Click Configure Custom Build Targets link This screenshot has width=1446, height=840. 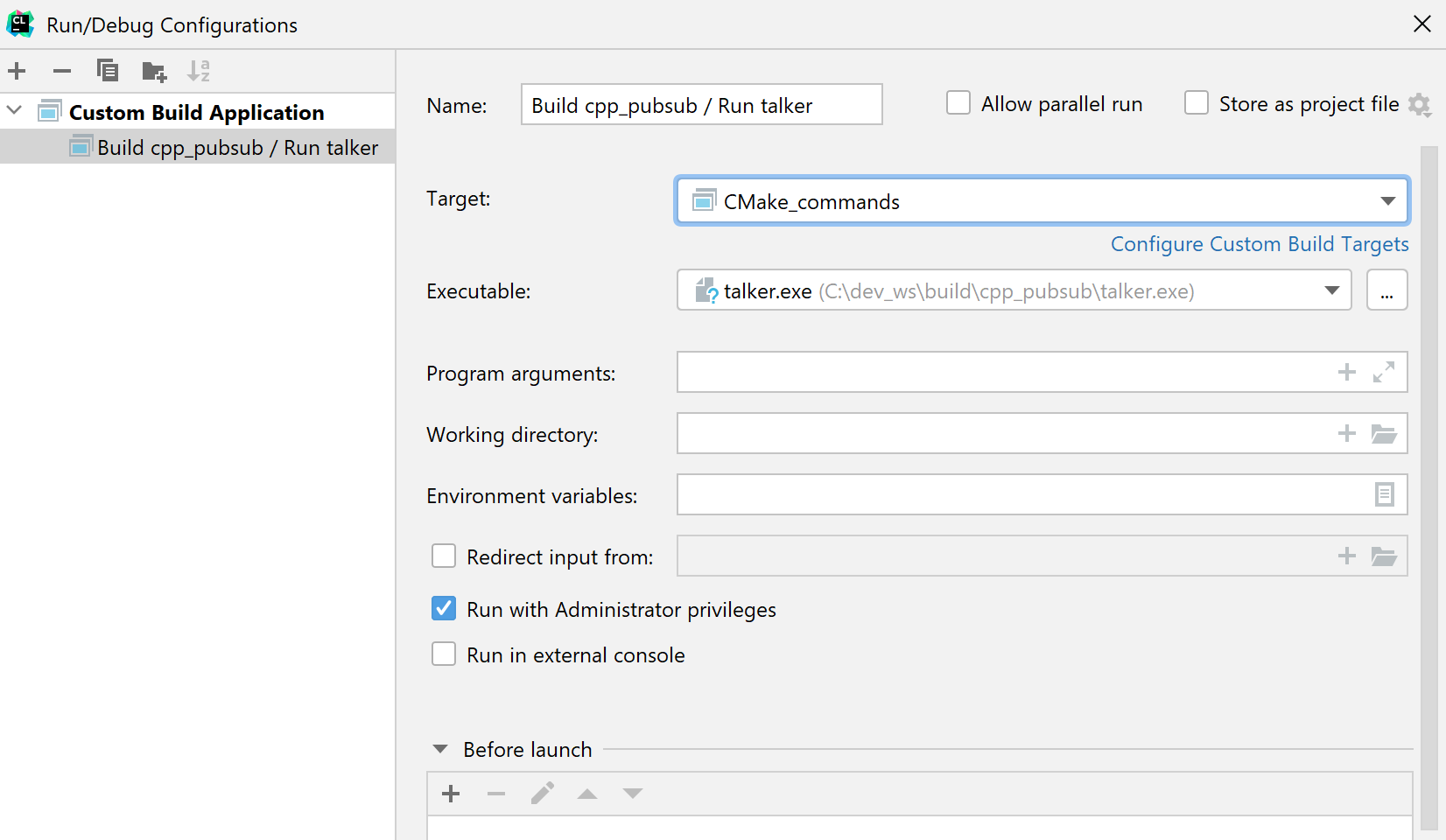coord(1260,244)
